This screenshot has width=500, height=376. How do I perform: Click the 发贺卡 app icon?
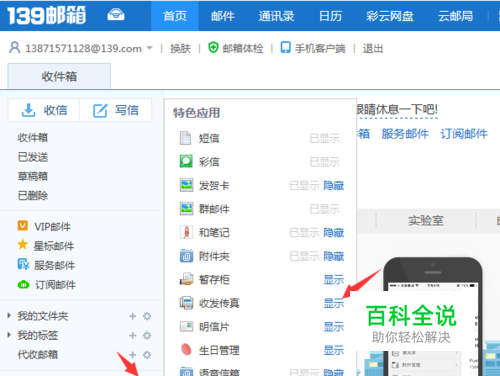coord(186,185)
